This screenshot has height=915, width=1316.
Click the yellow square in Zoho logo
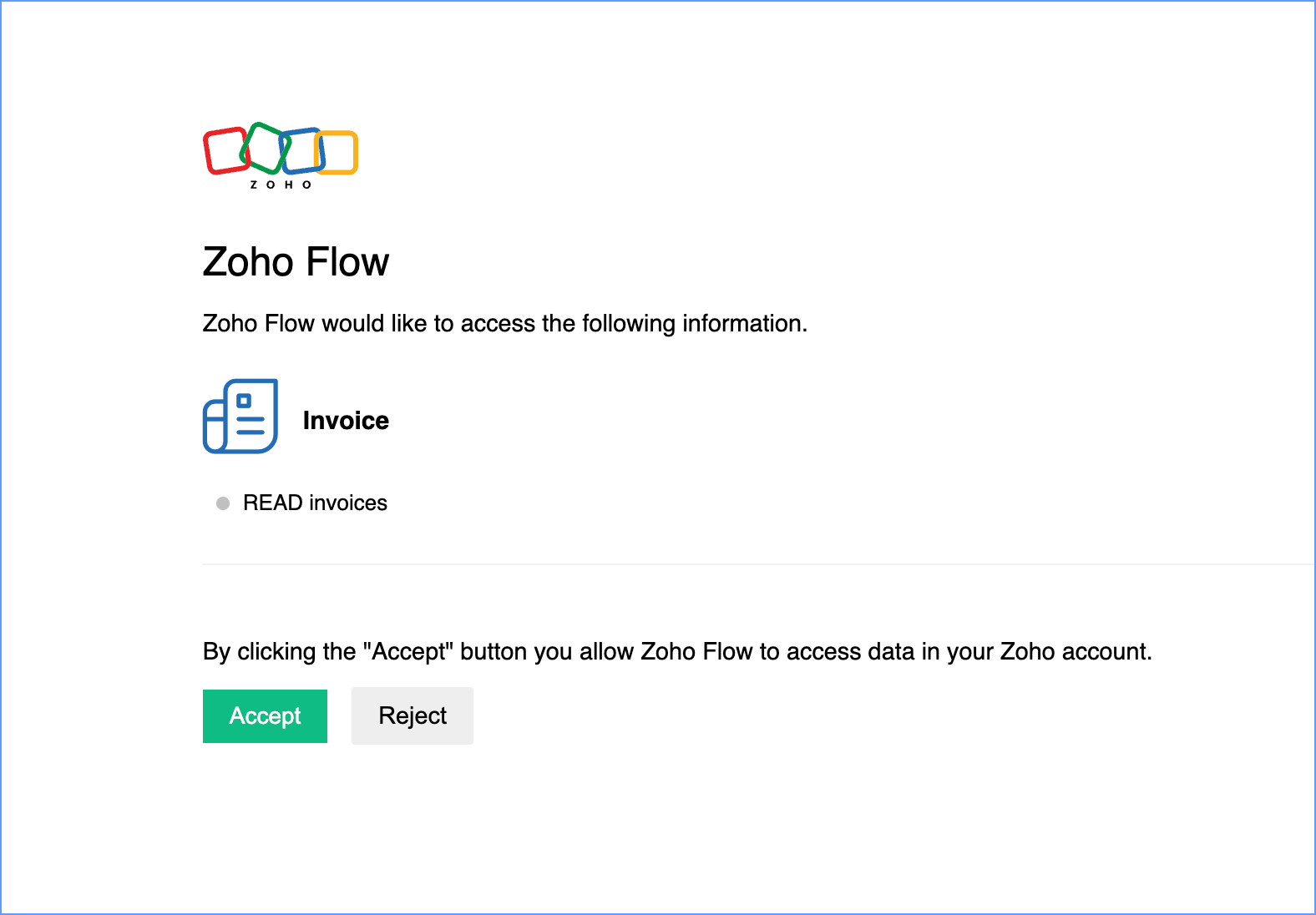pyautogui.click(x=337, y=153)
